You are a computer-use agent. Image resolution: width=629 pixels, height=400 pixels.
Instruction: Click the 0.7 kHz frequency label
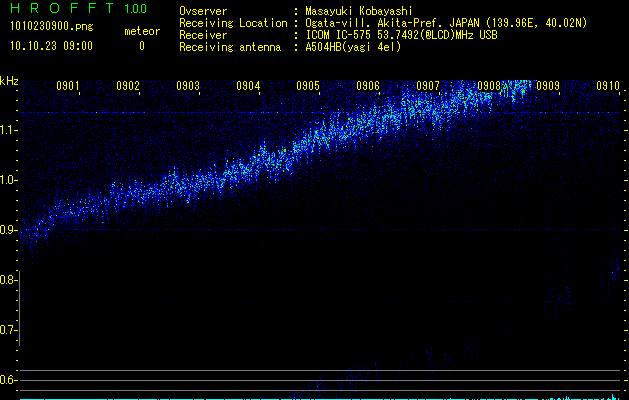coord(7,330)
